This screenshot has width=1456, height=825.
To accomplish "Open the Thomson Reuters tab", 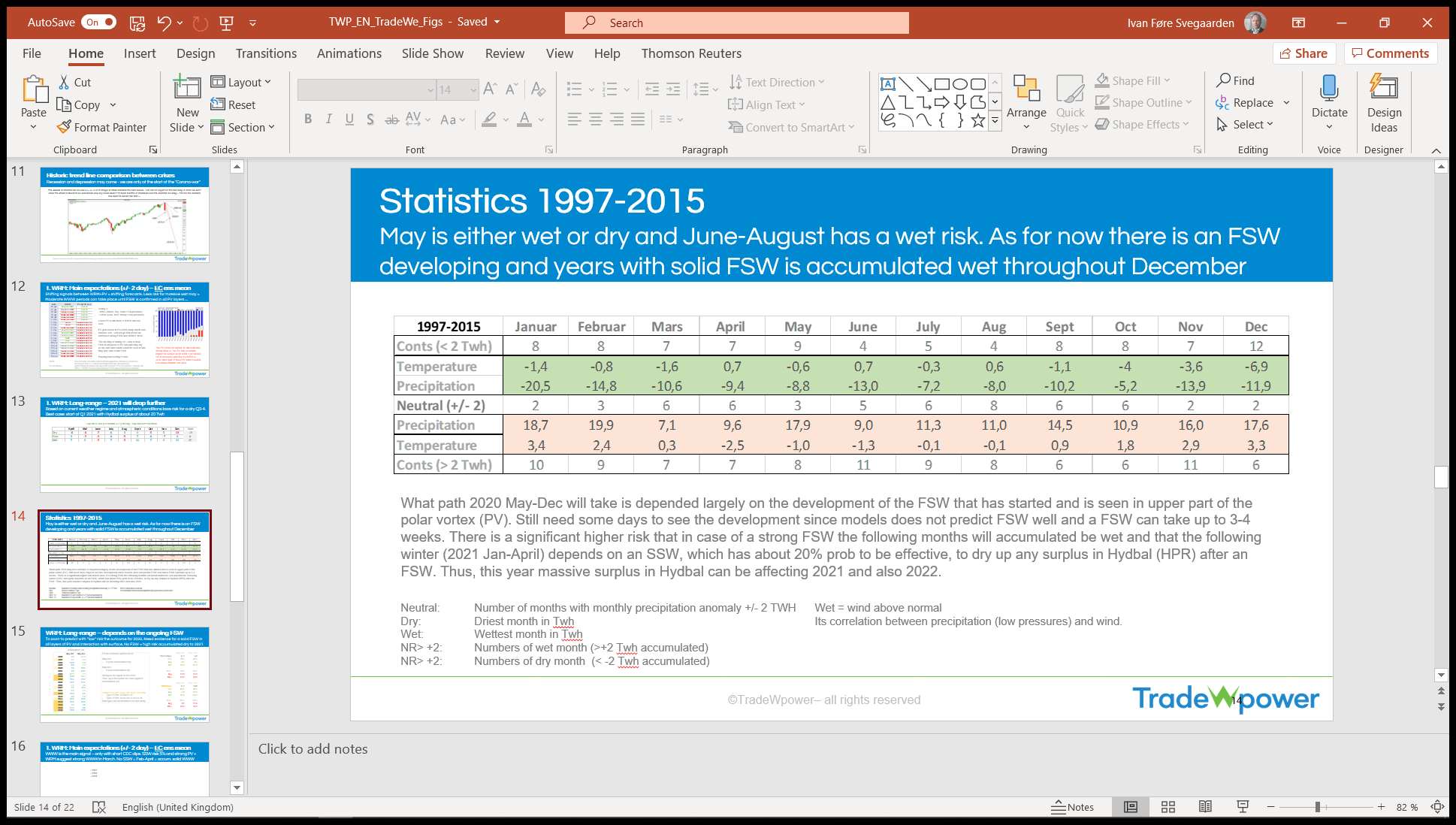I will tap(690, 53).
